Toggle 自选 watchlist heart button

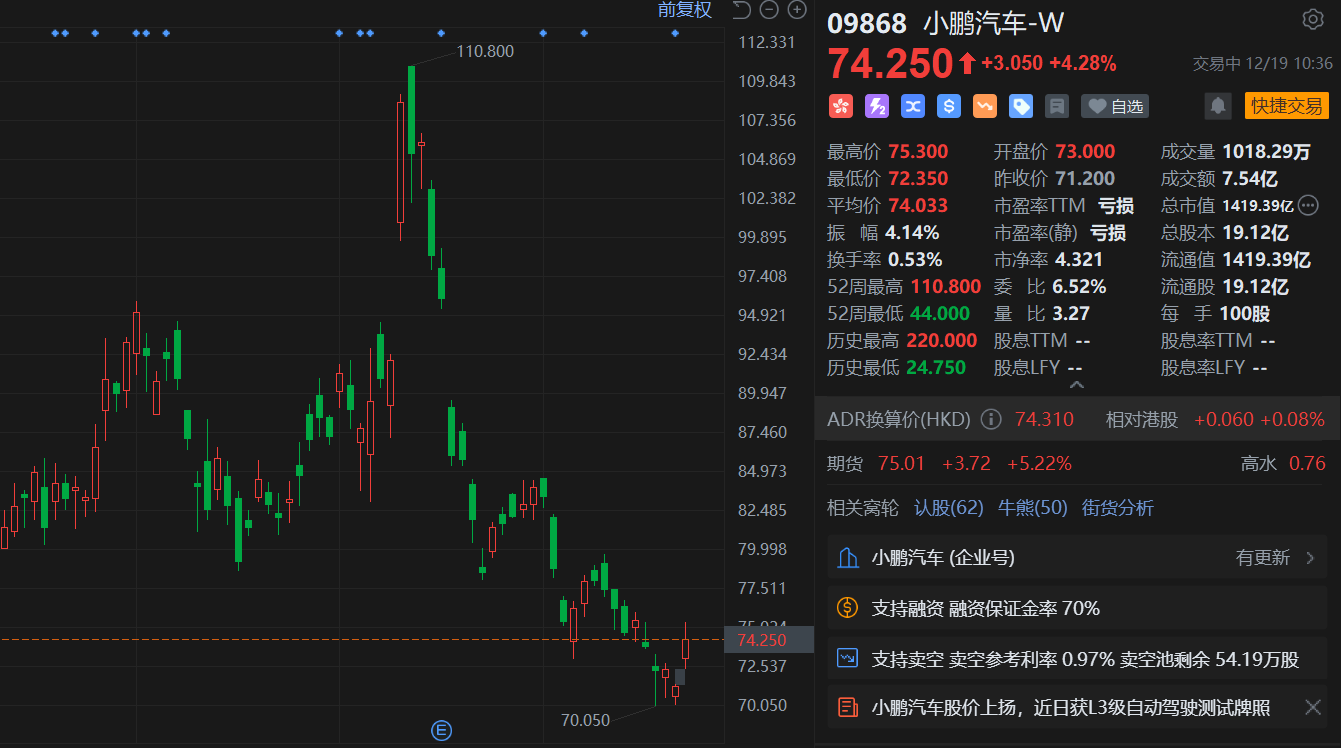tap(1115, 106)
